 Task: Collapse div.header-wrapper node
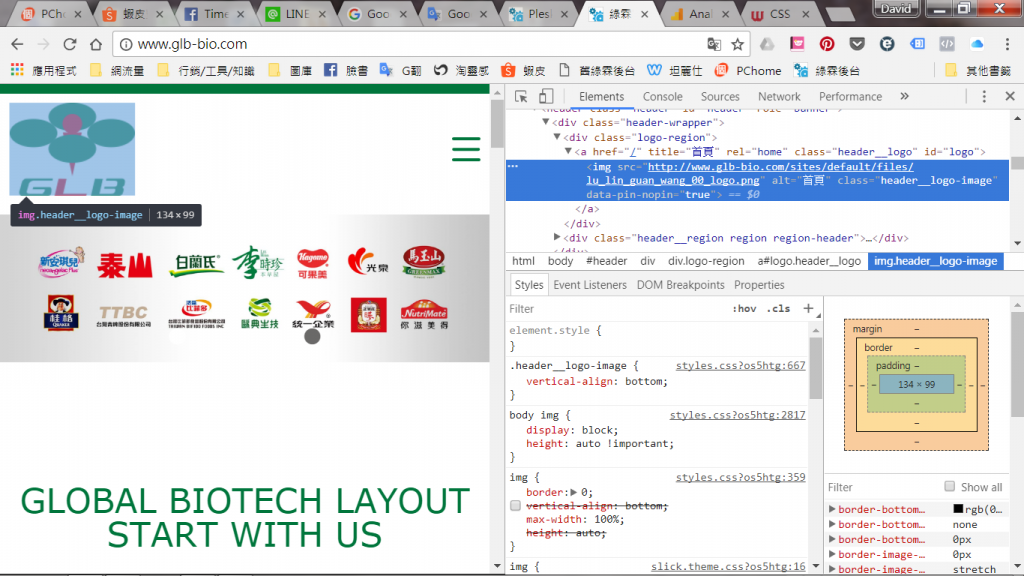[545, 122]
